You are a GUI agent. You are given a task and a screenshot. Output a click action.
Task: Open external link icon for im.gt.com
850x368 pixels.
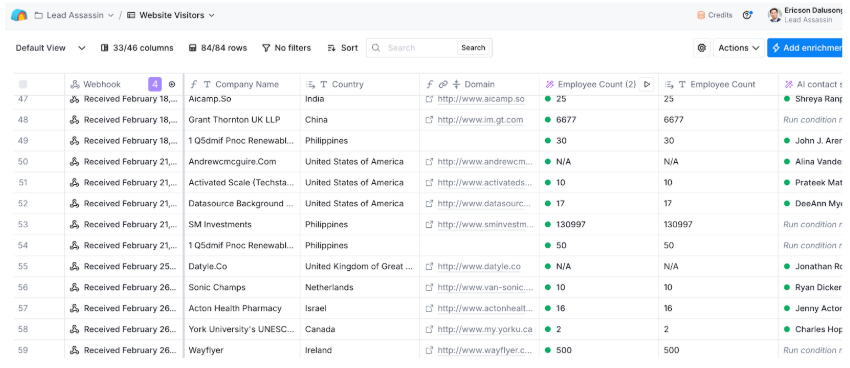[429, 120]
